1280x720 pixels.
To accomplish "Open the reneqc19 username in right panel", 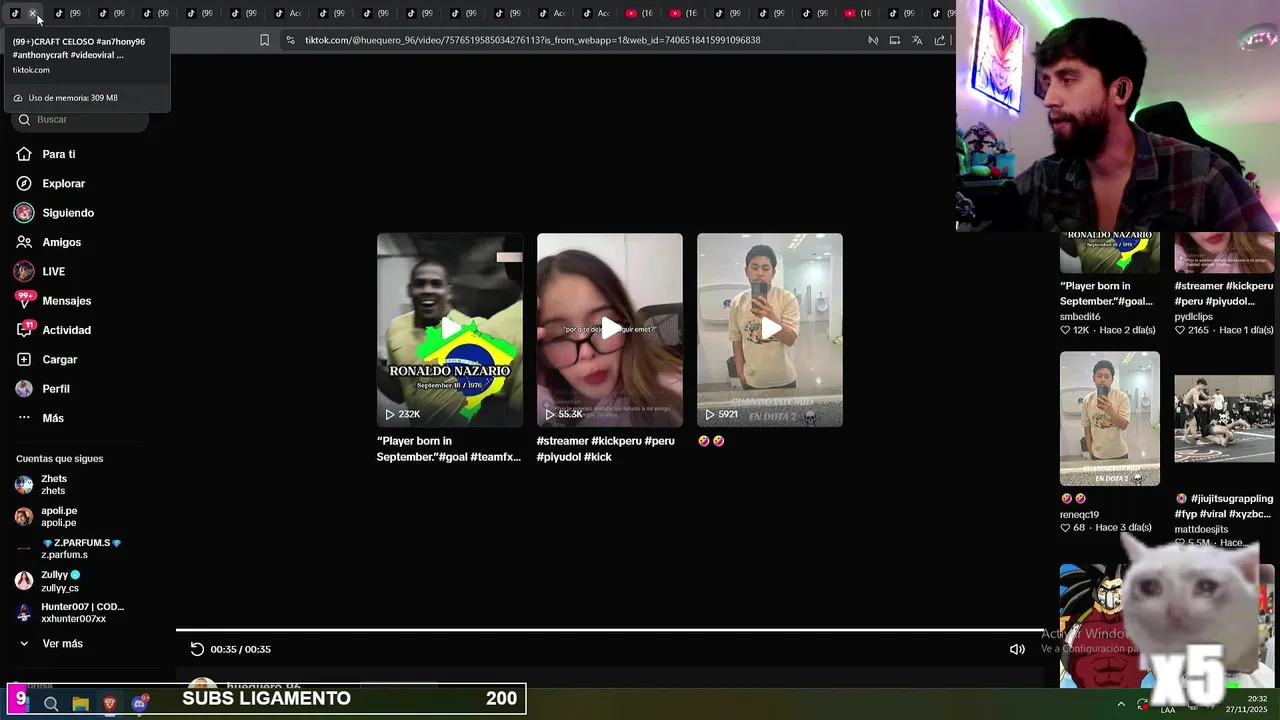I will coord(1079,514).
